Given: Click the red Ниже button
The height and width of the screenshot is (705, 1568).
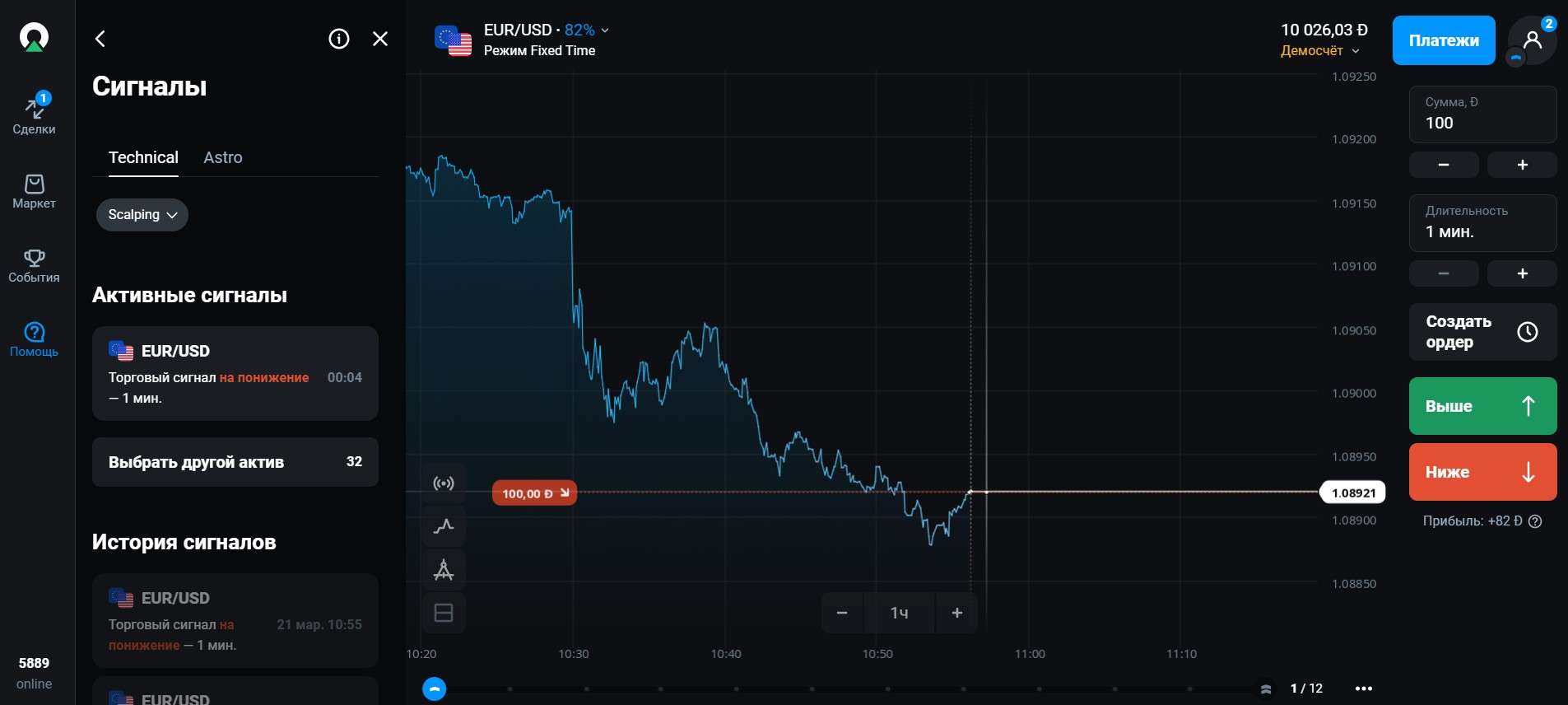Looking at the screenshot, I should tap(1483, 472).
